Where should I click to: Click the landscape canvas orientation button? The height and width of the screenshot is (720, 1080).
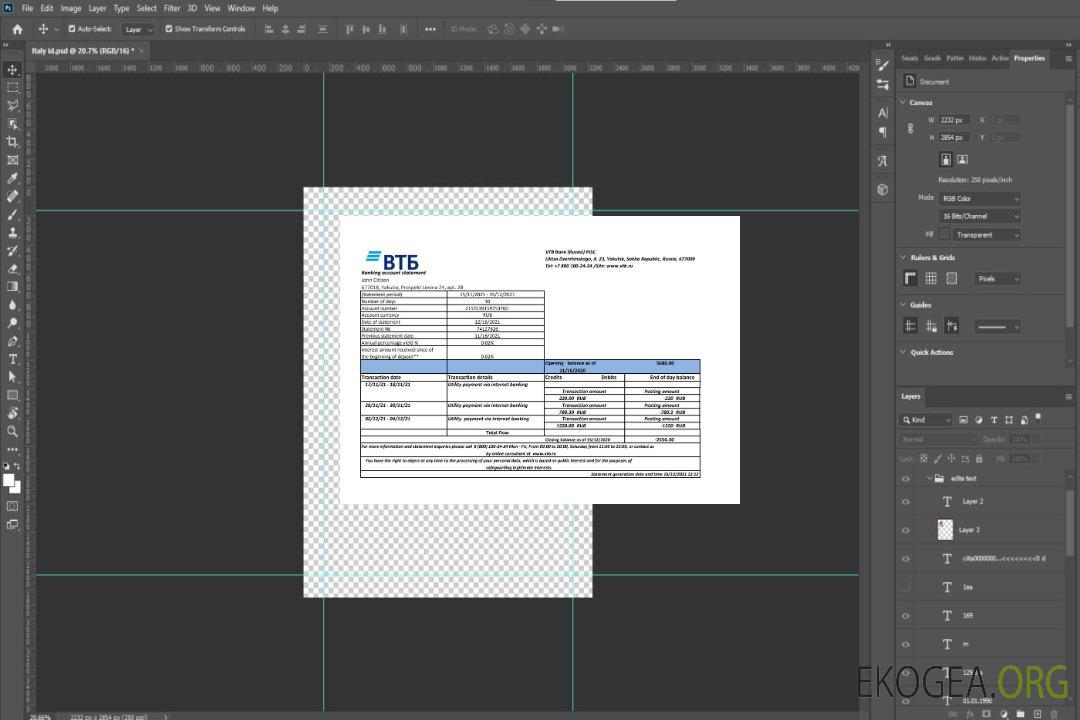(962, 160)
